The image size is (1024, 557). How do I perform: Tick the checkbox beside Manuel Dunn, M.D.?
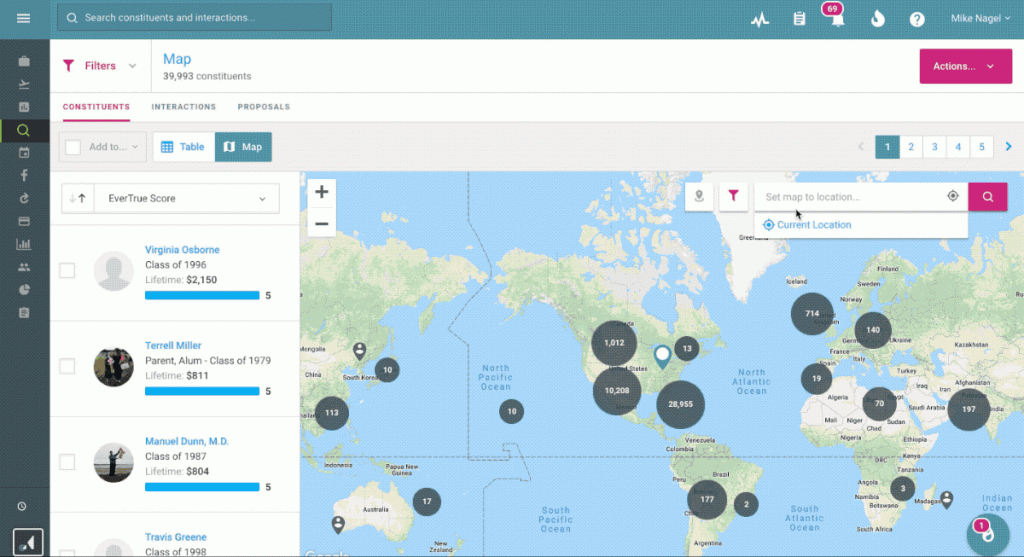[67, 462]
